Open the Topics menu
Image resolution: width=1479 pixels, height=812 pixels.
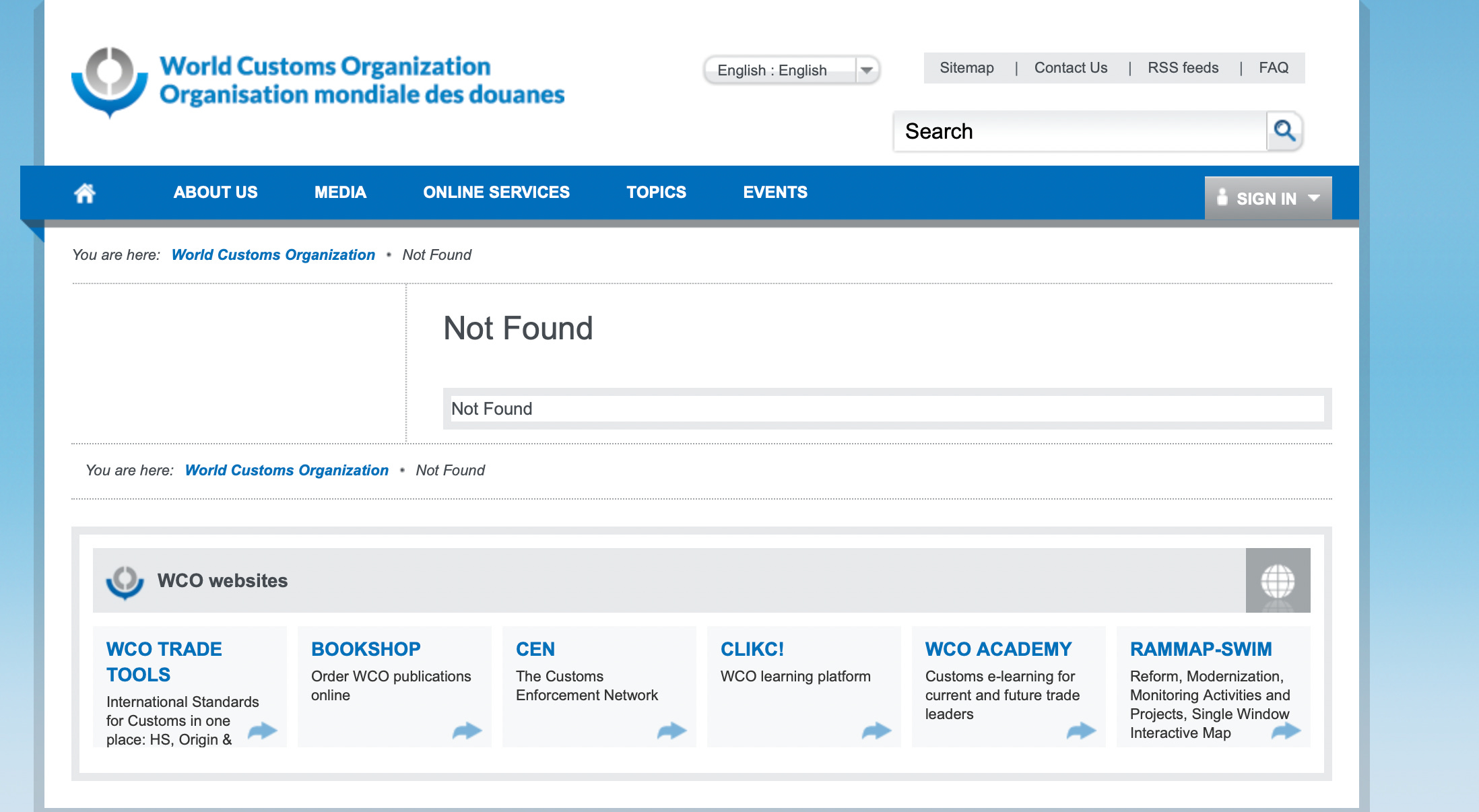coord(657,193)
